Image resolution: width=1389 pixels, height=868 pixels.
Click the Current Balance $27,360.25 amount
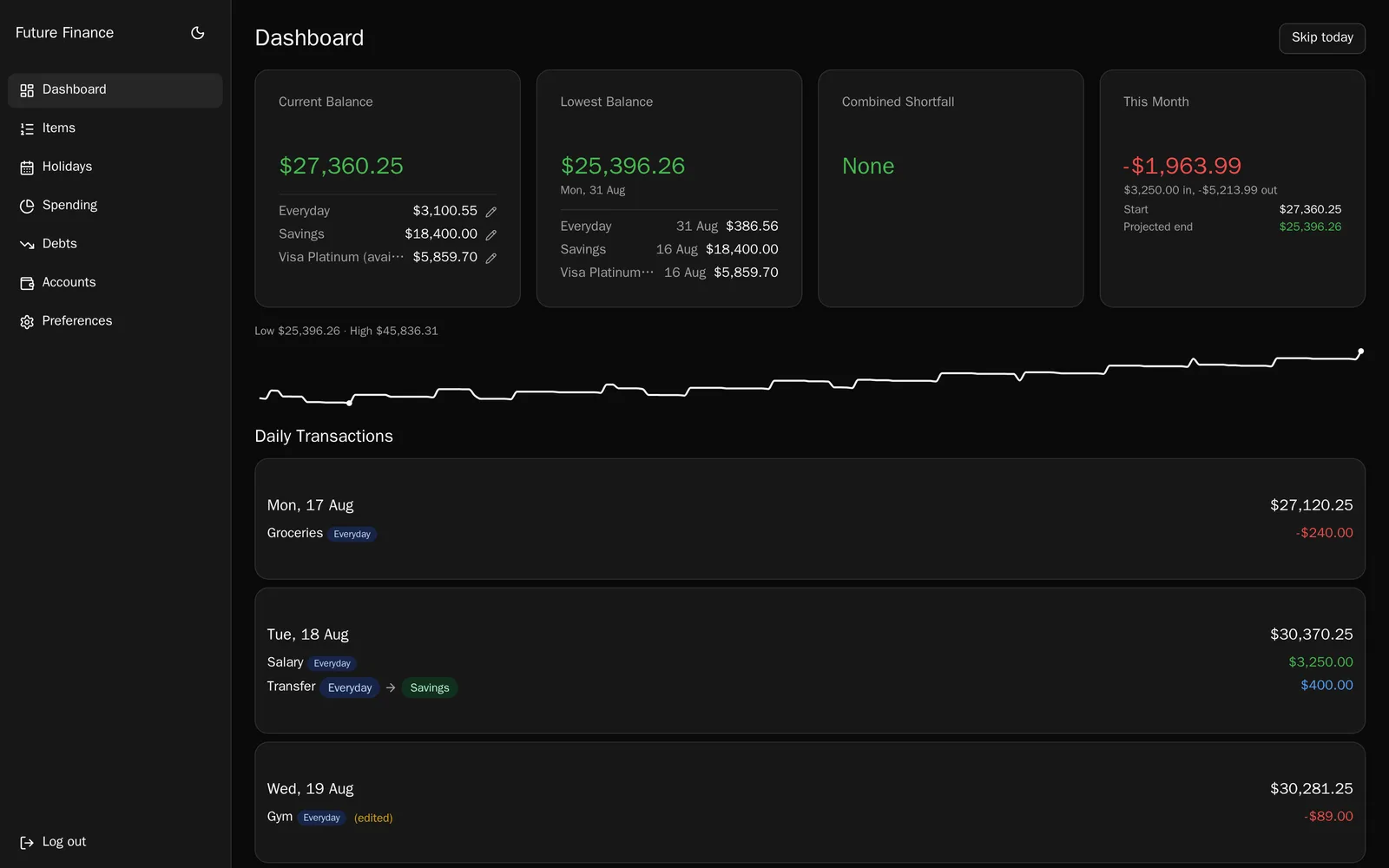[x=341, y=166]
